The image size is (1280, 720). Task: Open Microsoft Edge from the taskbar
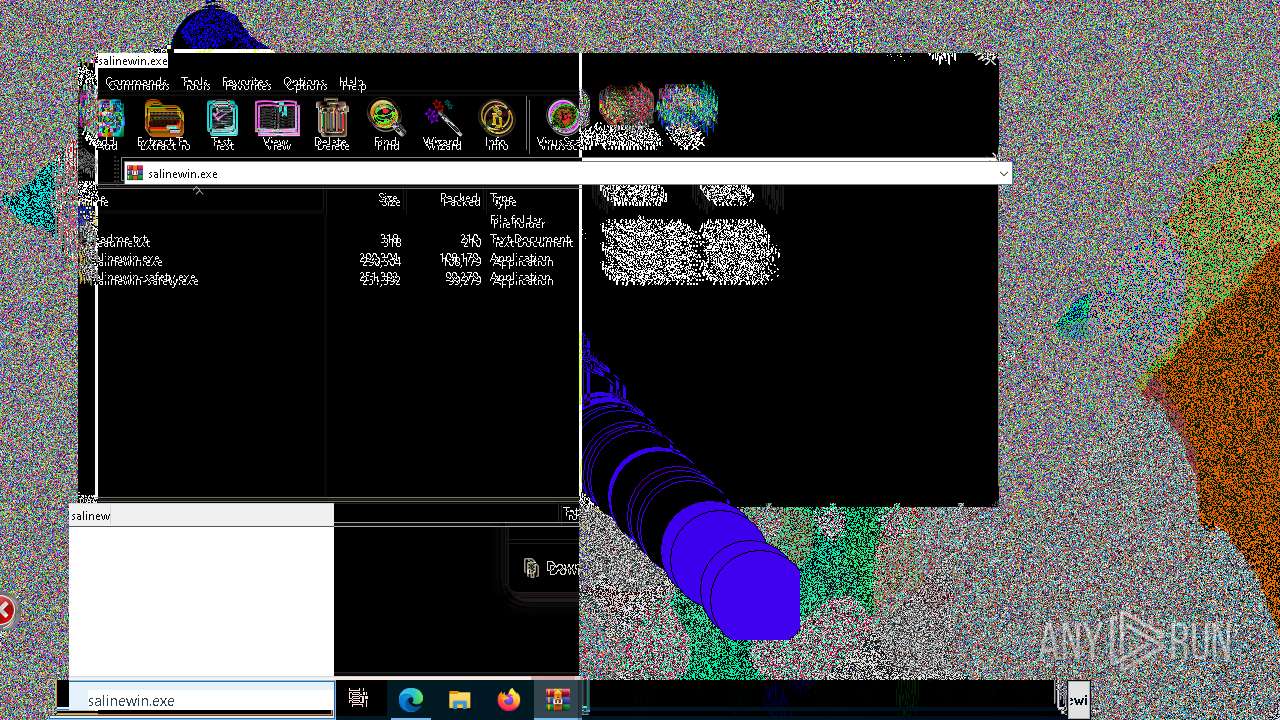coord(410,699)
